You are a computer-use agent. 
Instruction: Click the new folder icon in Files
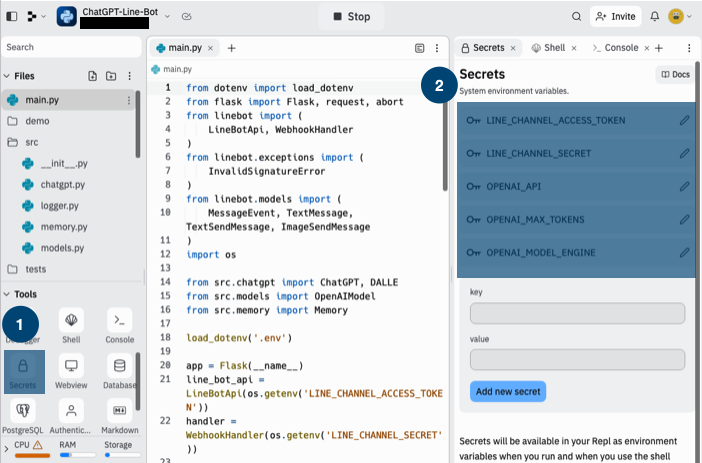click(110, 76)
